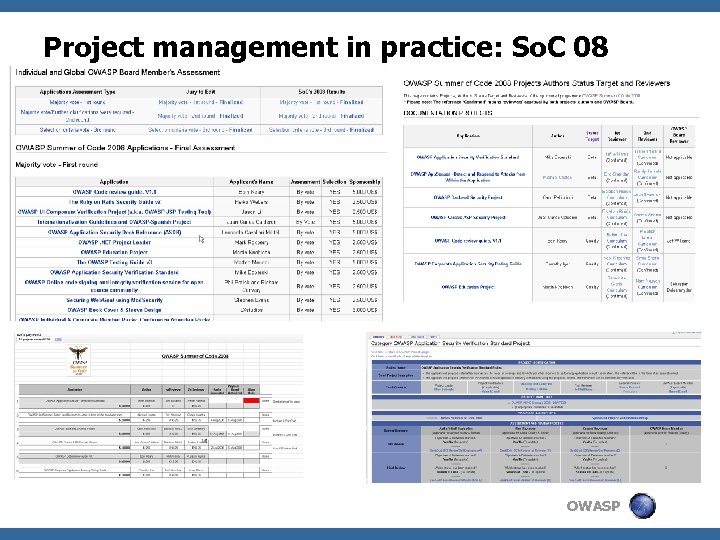Click the 'Majority vote - First round' heading

(x=56, y=164)
